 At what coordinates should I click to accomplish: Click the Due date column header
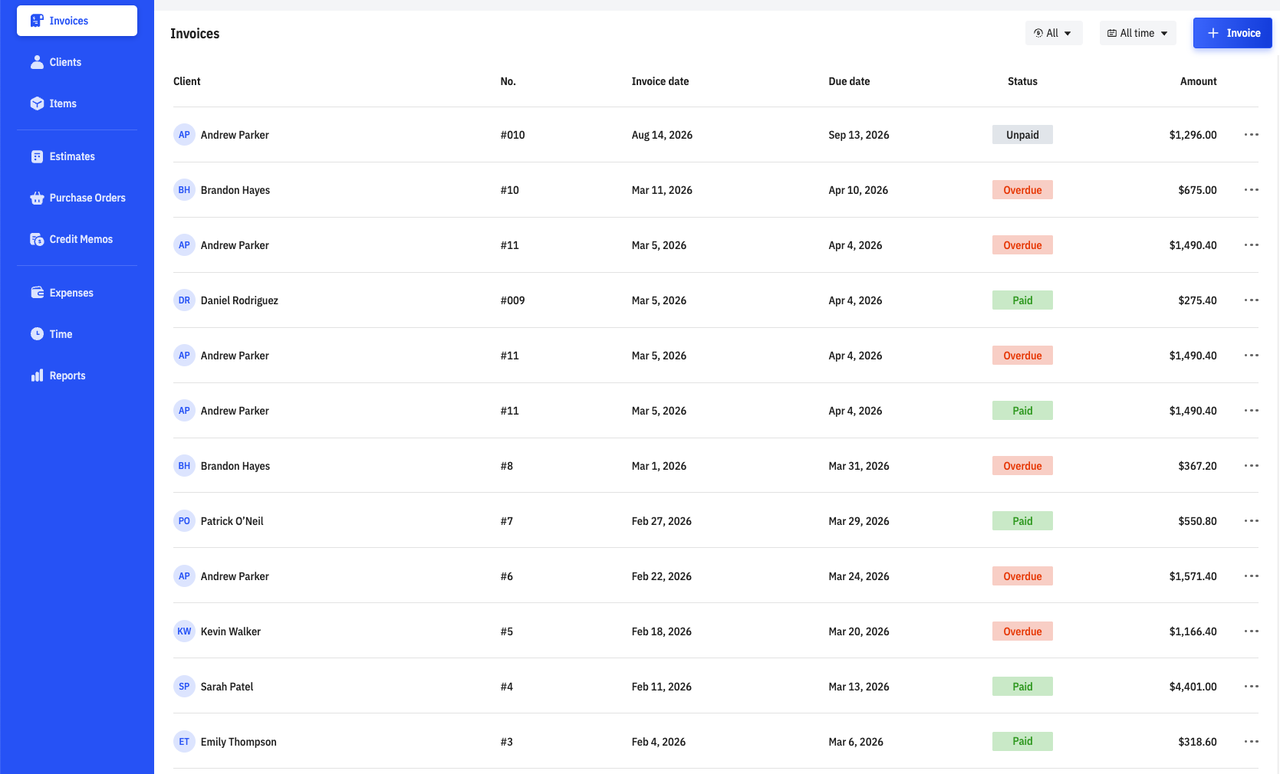pos(849,82)
